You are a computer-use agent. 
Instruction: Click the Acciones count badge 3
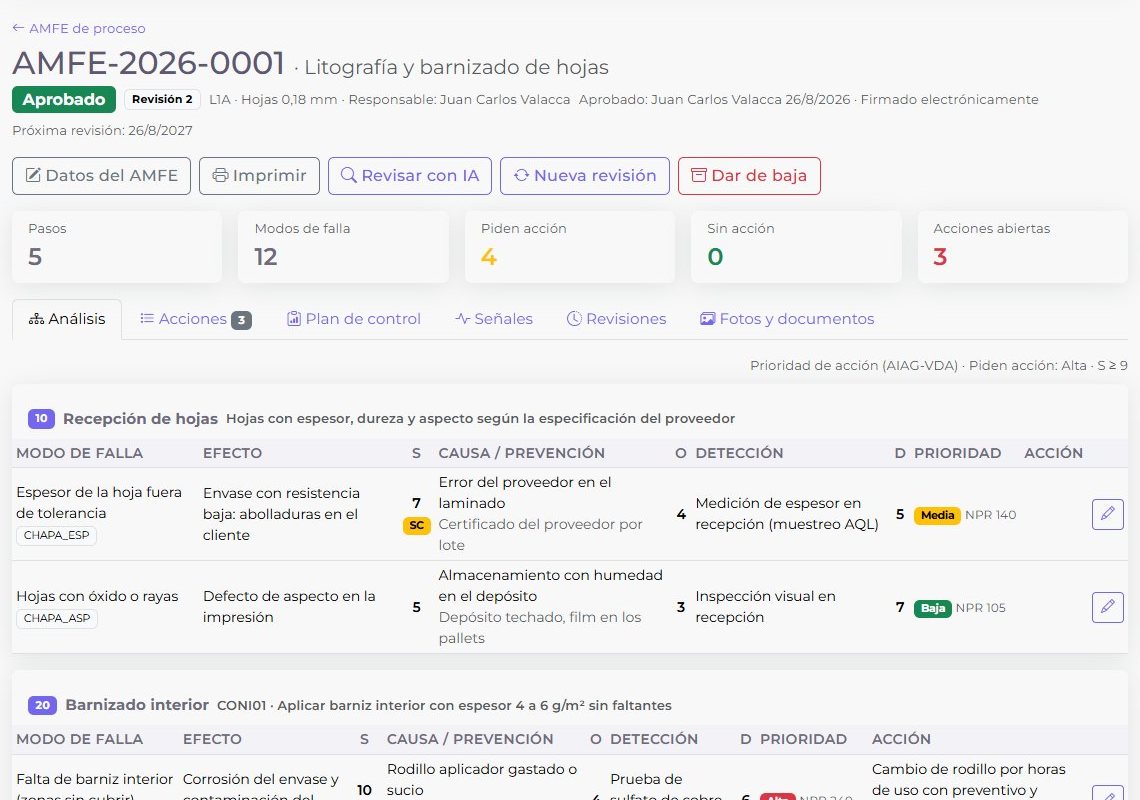click(241, 320)
